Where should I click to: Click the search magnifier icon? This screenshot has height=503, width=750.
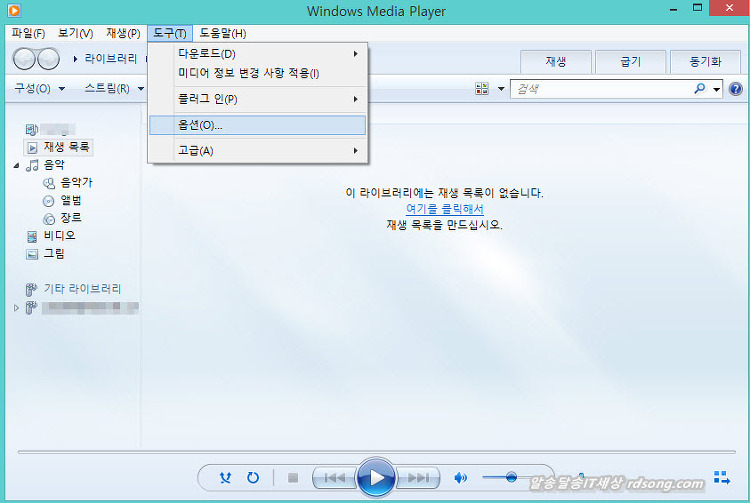700,89
